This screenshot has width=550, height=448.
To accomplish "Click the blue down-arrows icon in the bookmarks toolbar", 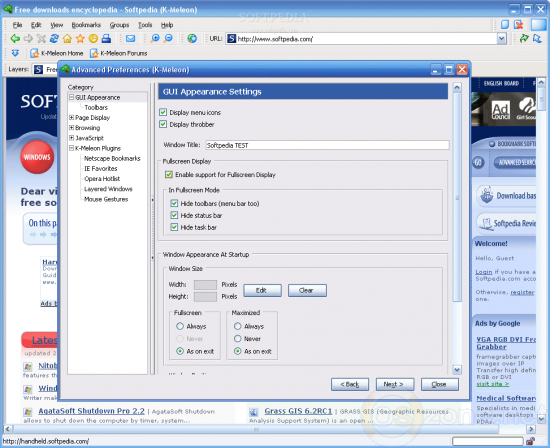I will click(15, 53).
